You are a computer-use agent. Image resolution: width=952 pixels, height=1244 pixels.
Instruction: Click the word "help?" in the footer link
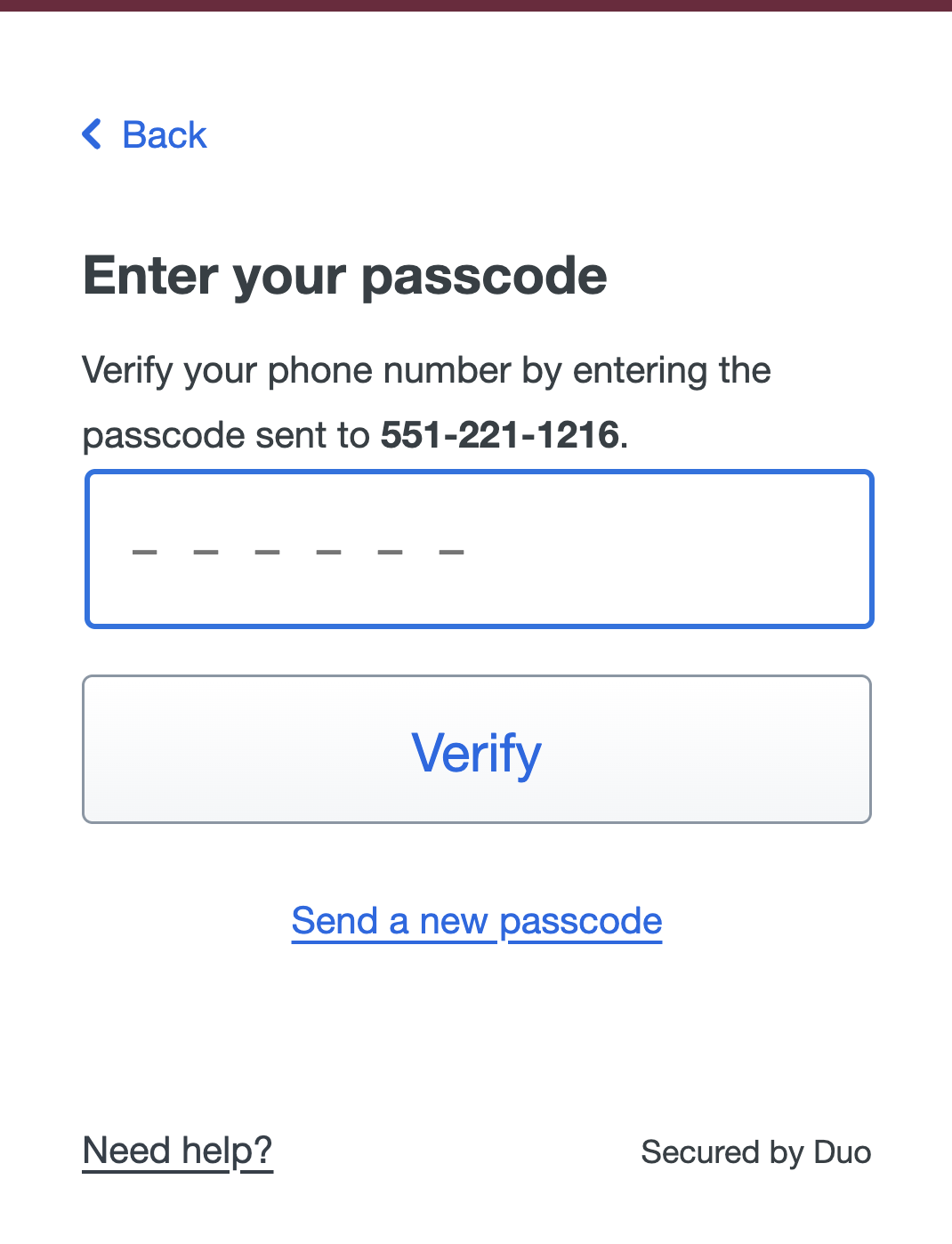pos(227,1151)
